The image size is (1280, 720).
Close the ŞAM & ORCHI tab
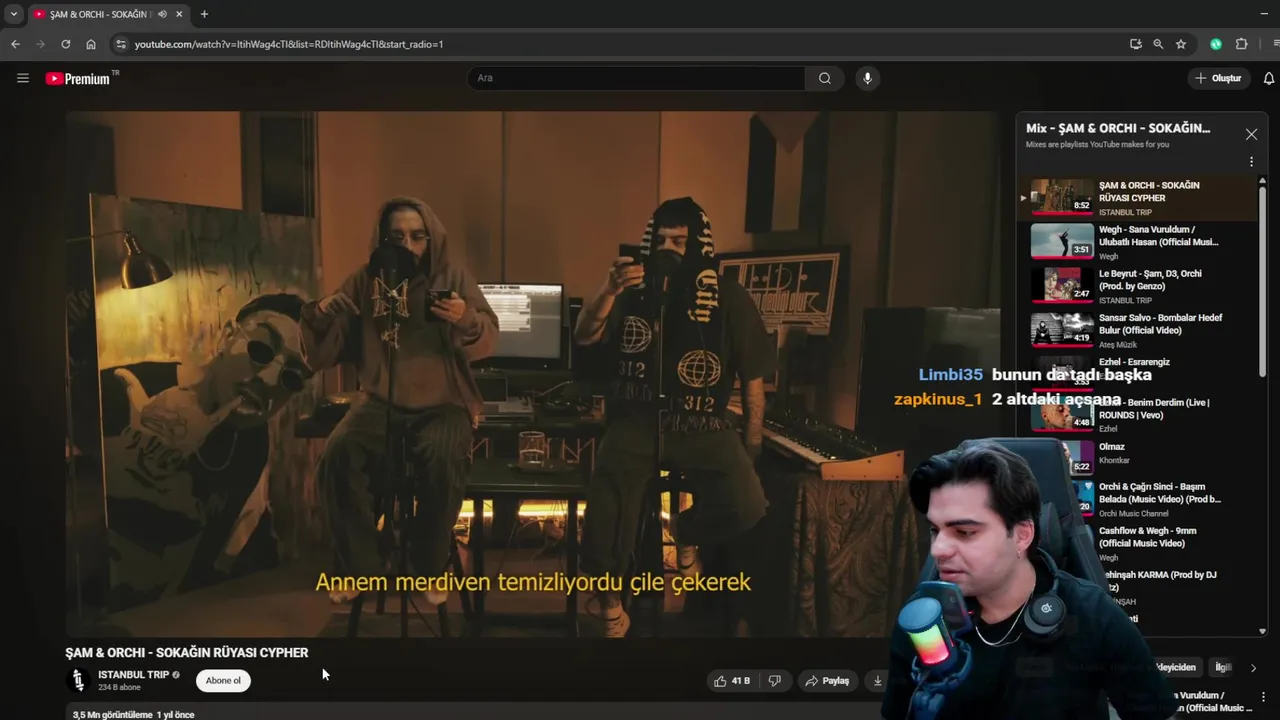click(179, 14)
